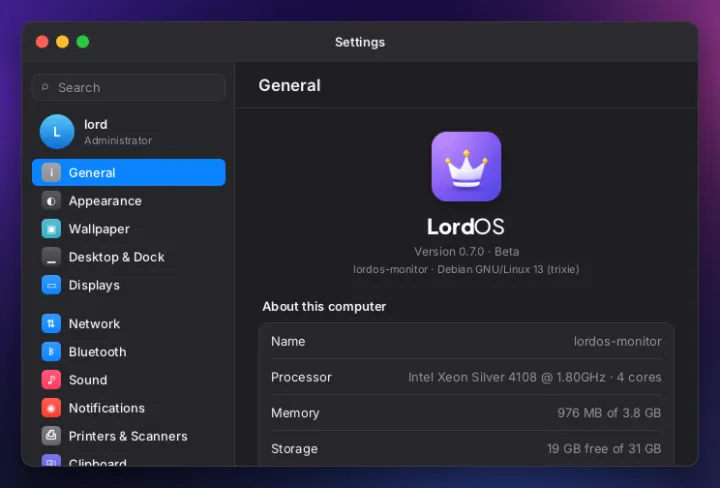Click the blue Displays icon
The width and height of the screenshot is (720, 488).
(51, 285)
